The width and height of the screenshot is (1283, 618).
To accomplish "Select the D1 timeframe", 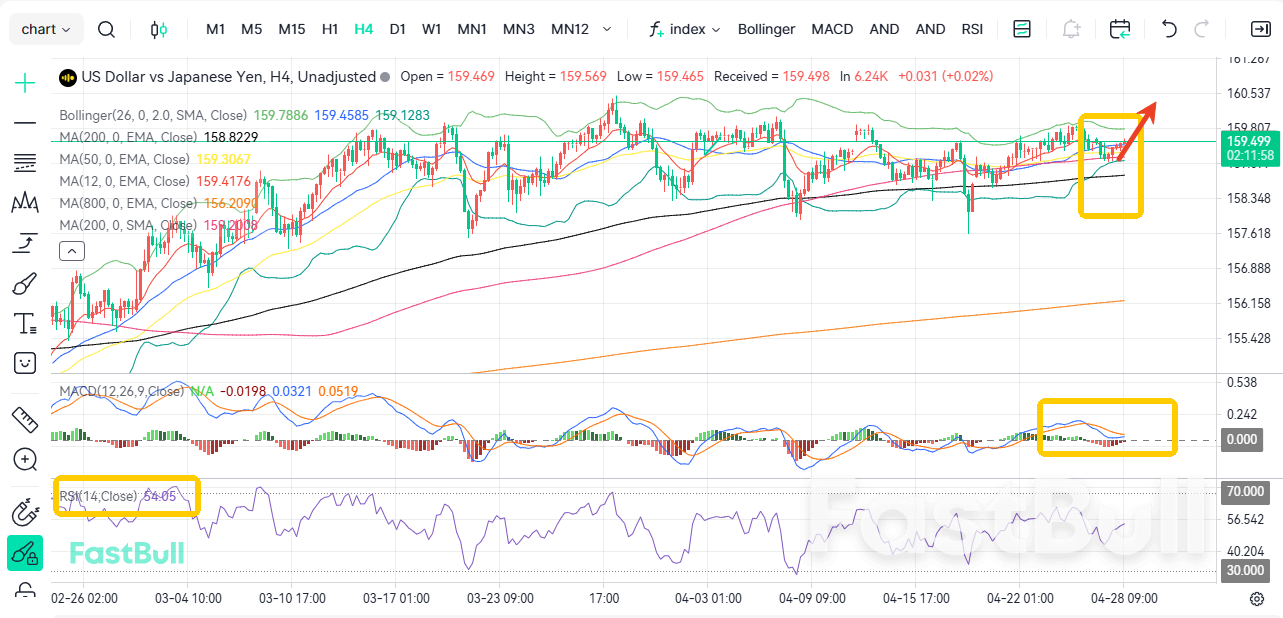I will pyautogui.click(x=397, y=29).
